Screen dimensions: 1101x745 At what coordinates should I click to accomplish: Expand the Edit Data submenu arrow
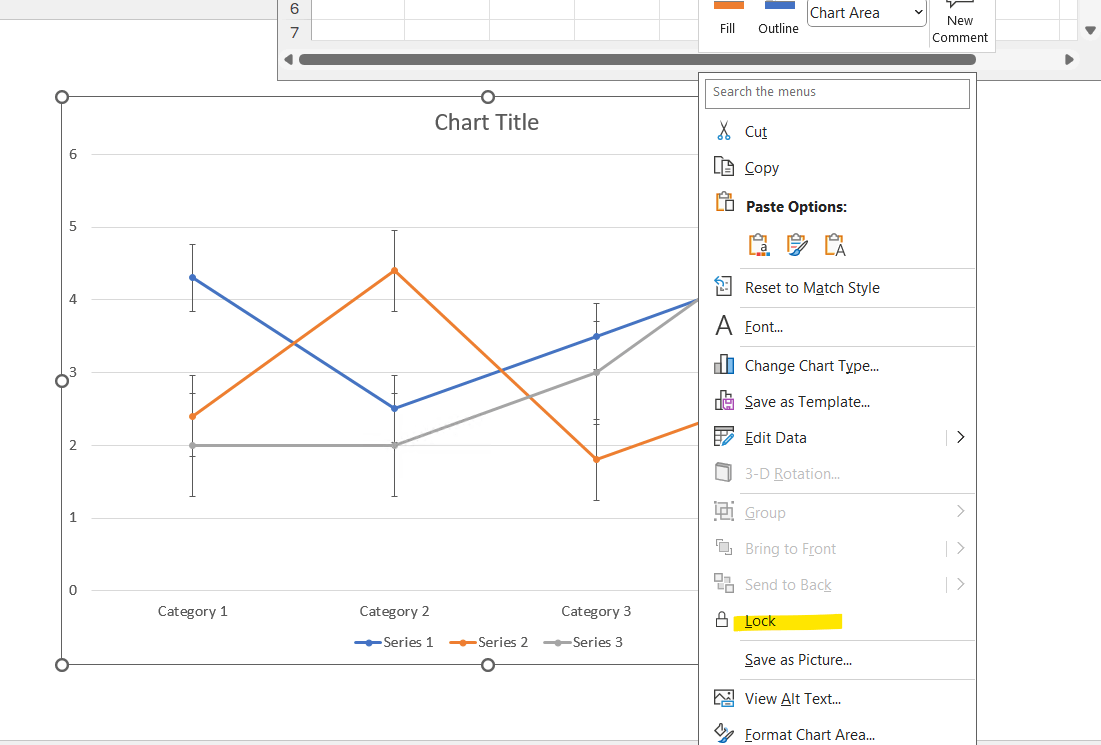[960, 437]
